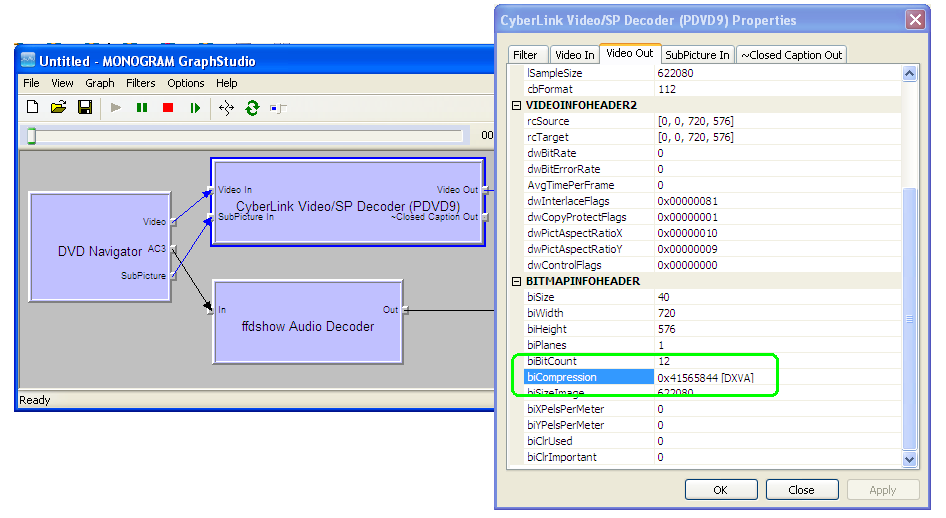Select the biClrImportant row
The height and width of the screenshot is (518, 946).
point(712,457)
